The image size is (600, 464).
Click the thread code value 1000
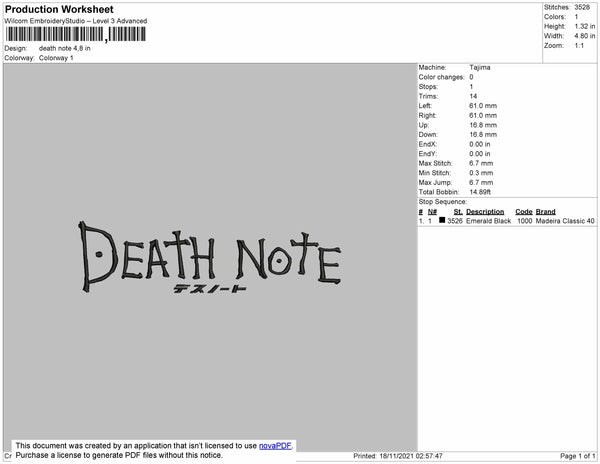coord(524,221)
